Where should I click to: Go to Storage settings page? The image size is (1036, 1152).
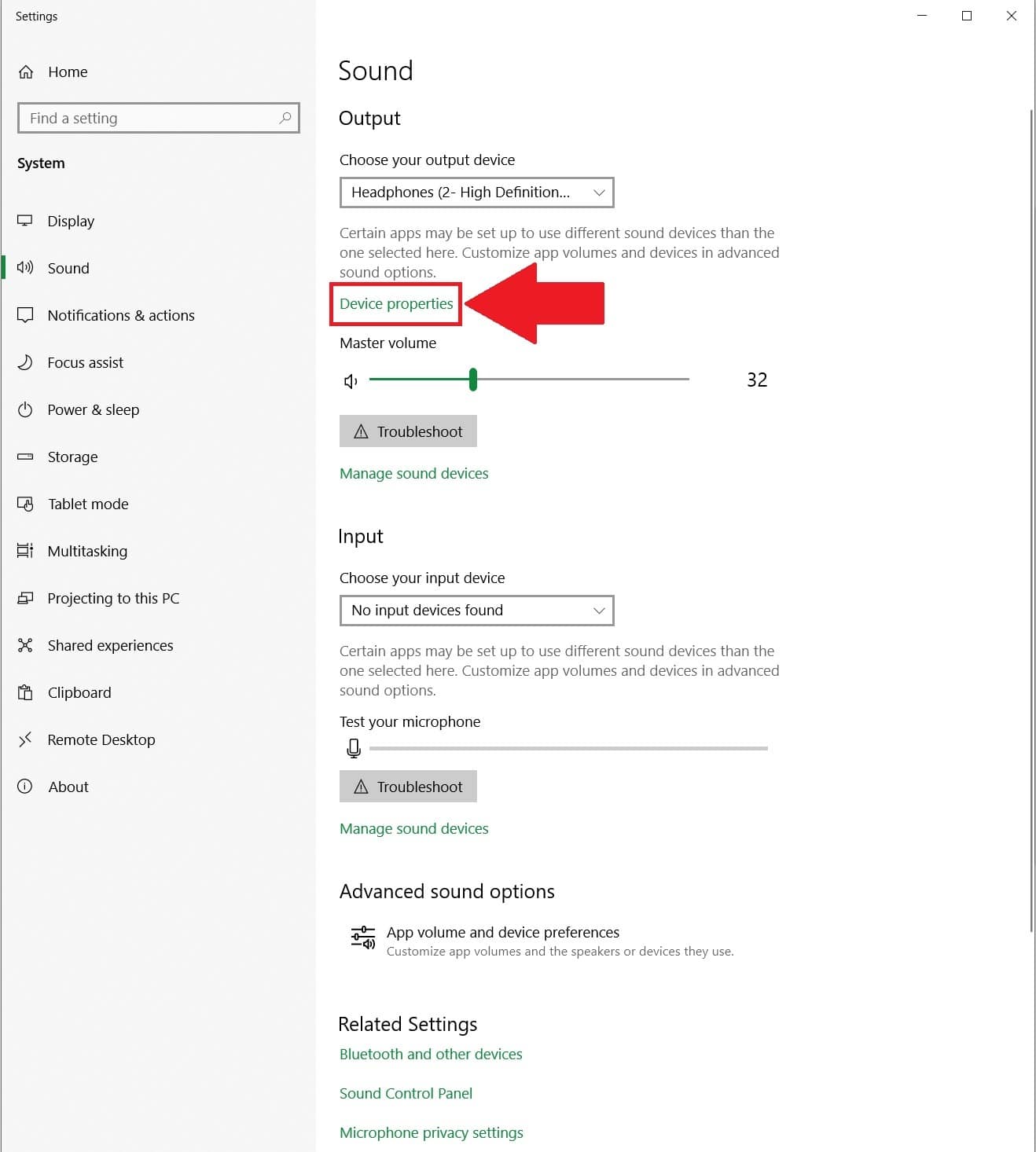pos(72,457)
